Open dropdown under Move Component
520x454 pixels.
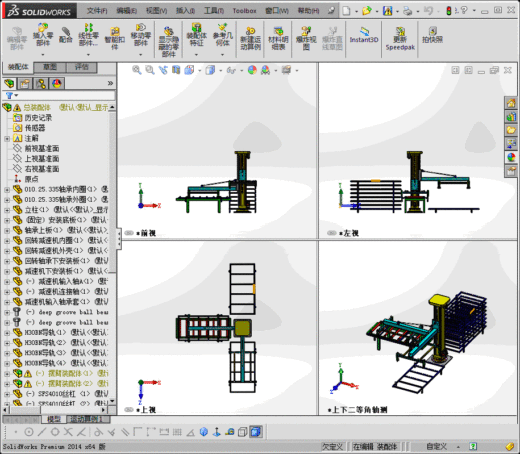coord(141,54)
